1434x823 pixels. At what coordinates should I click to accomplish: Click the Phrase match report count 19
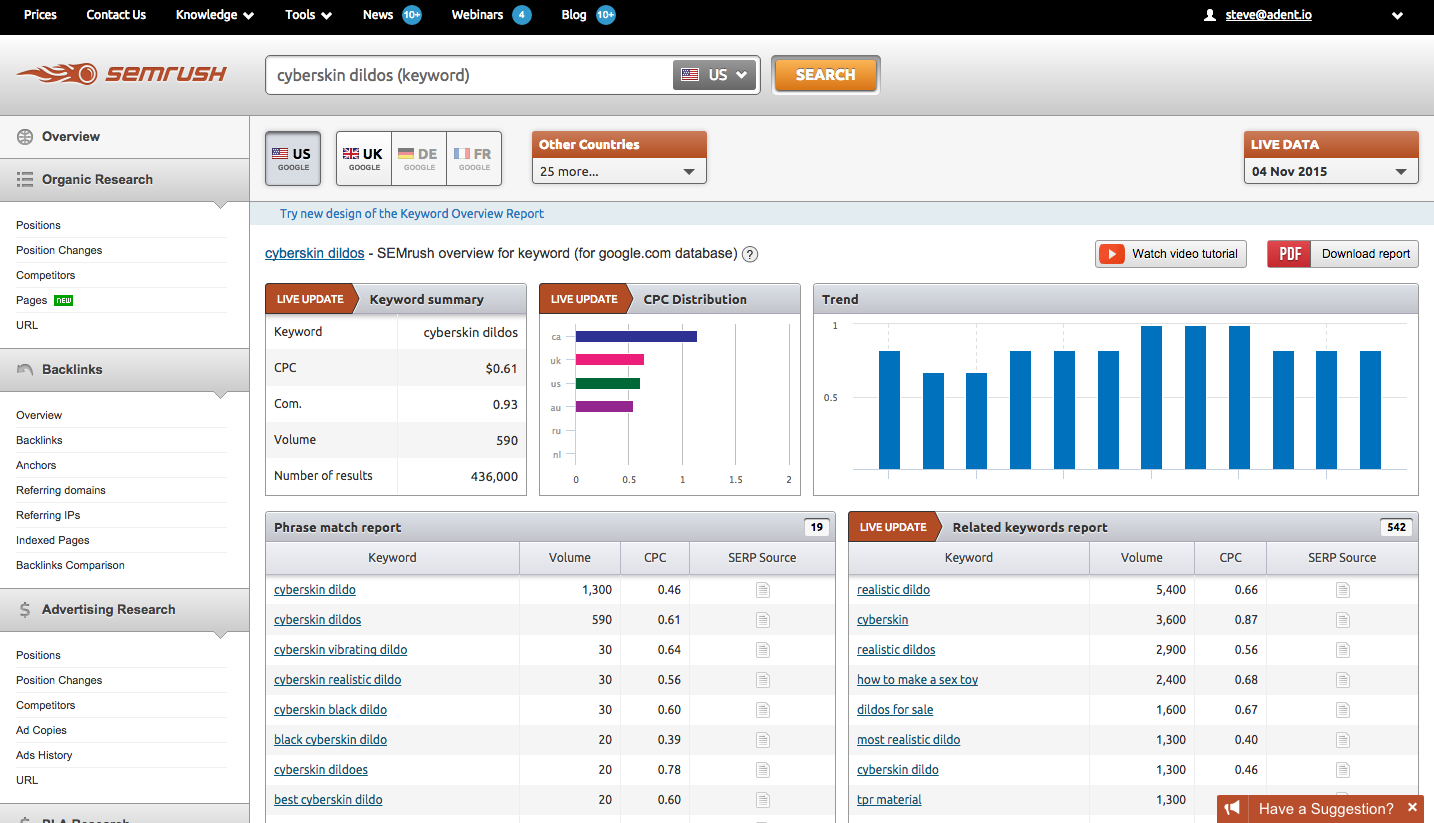817,528
